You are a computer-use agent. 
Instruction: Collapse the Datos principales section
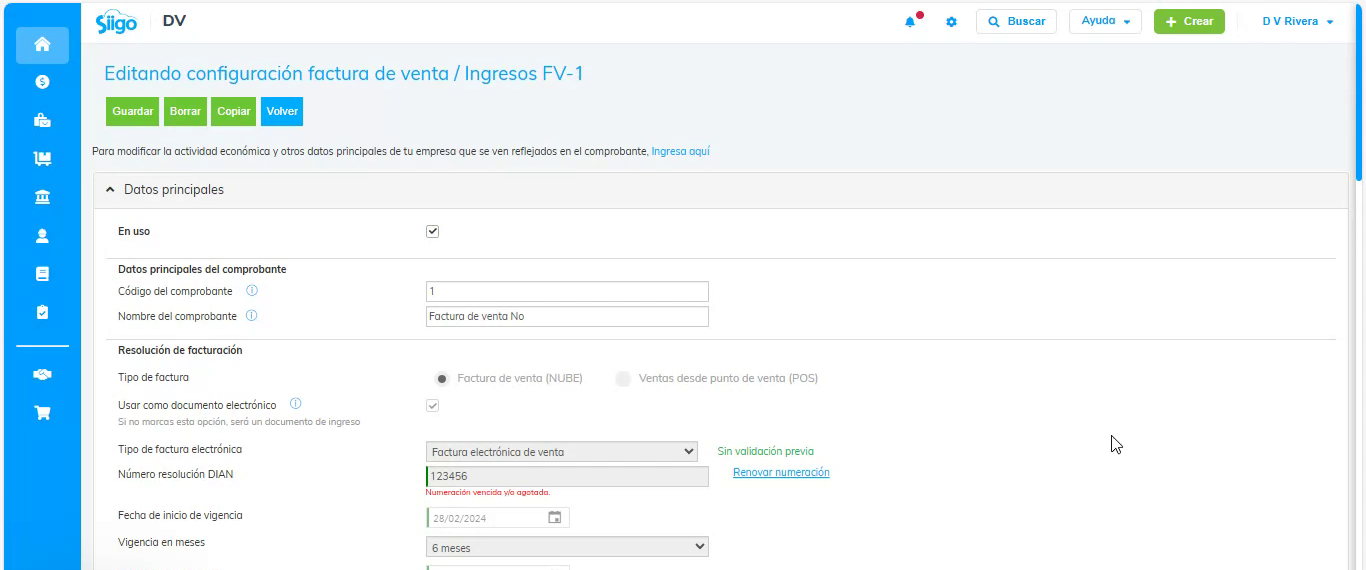(x=111, y=189)
